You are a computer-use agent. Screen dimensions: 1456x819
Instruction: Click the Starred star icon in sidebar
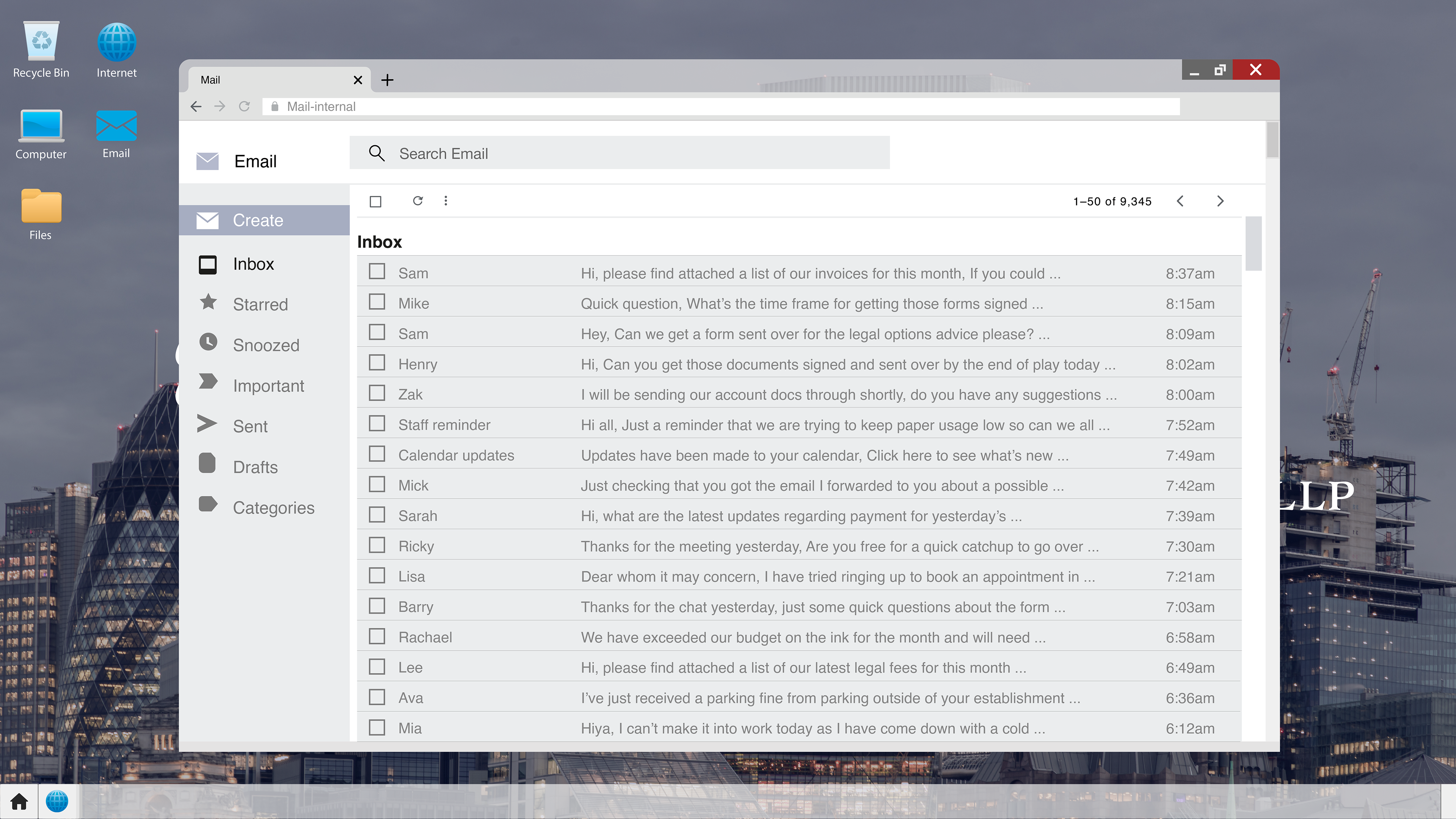pos(208,302)
